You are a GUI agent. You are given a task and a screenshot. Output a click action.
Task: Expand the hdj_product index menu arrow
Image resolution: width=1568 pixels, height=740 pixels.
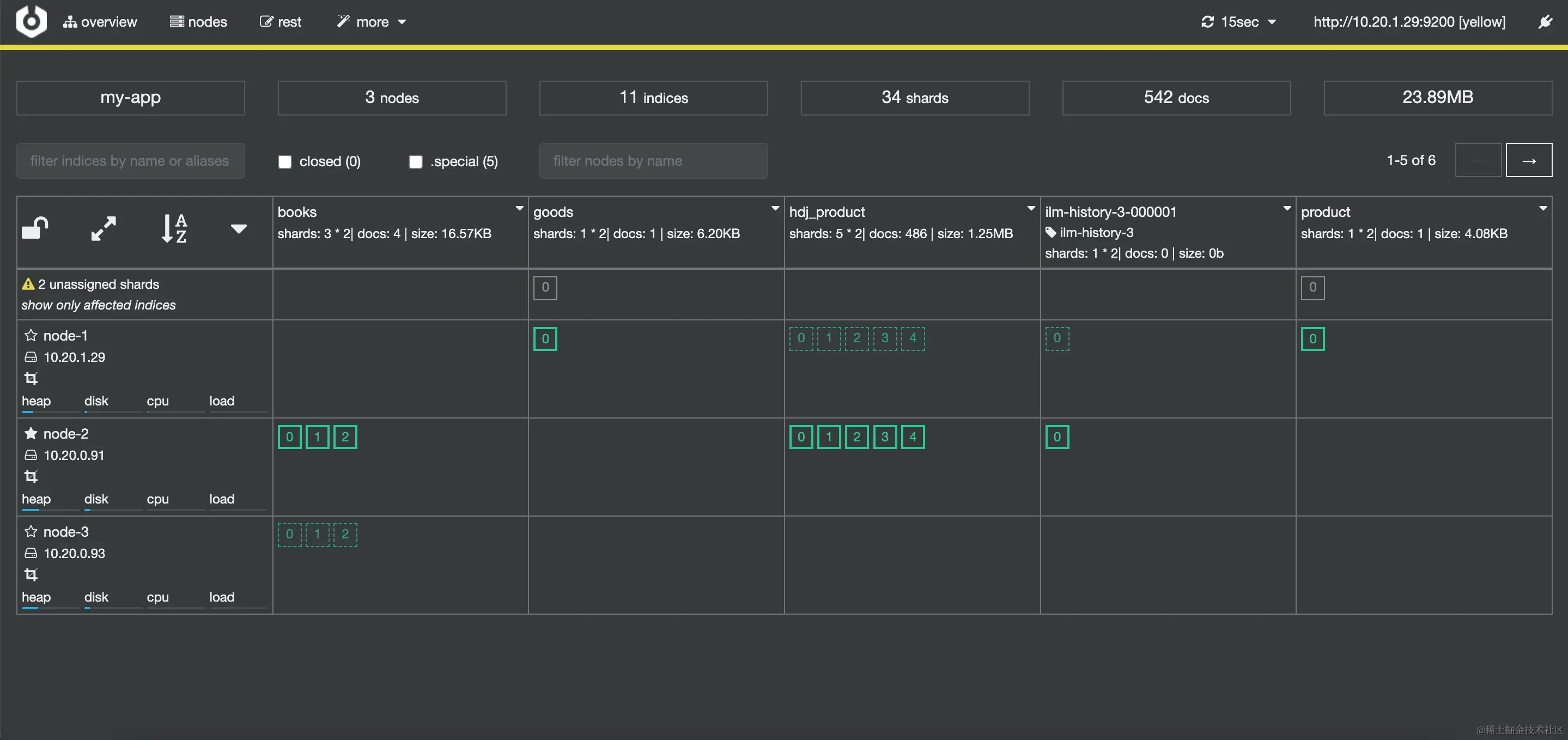[x=1030, y=208]
